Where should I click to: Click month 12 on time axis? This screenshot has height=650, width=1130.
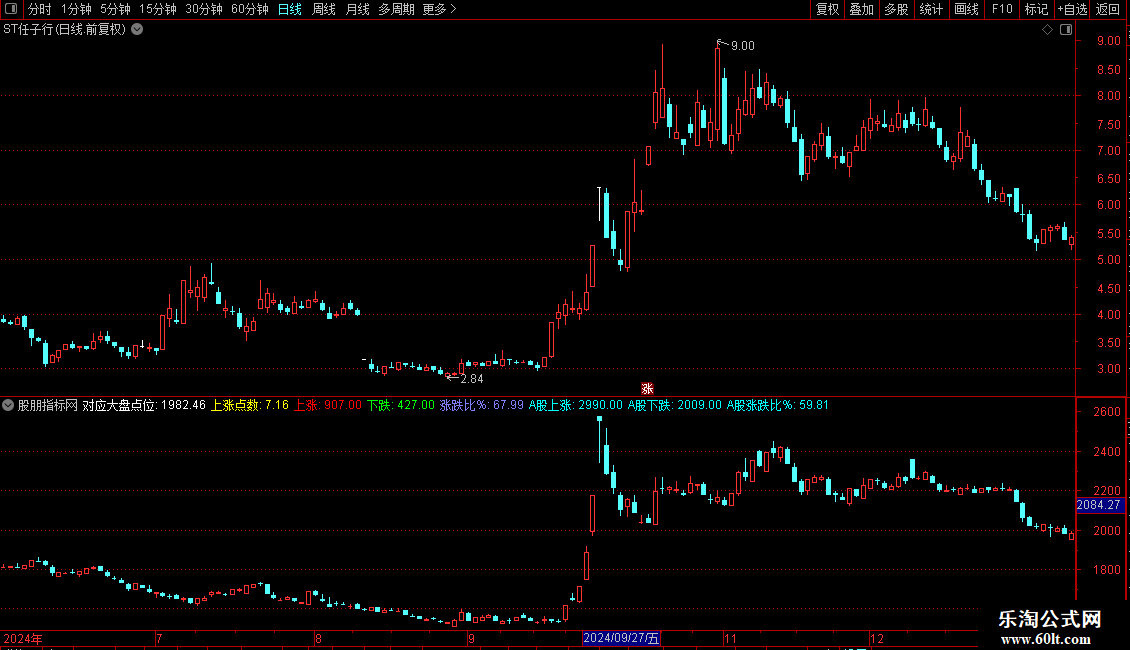[x=876, y=638]
